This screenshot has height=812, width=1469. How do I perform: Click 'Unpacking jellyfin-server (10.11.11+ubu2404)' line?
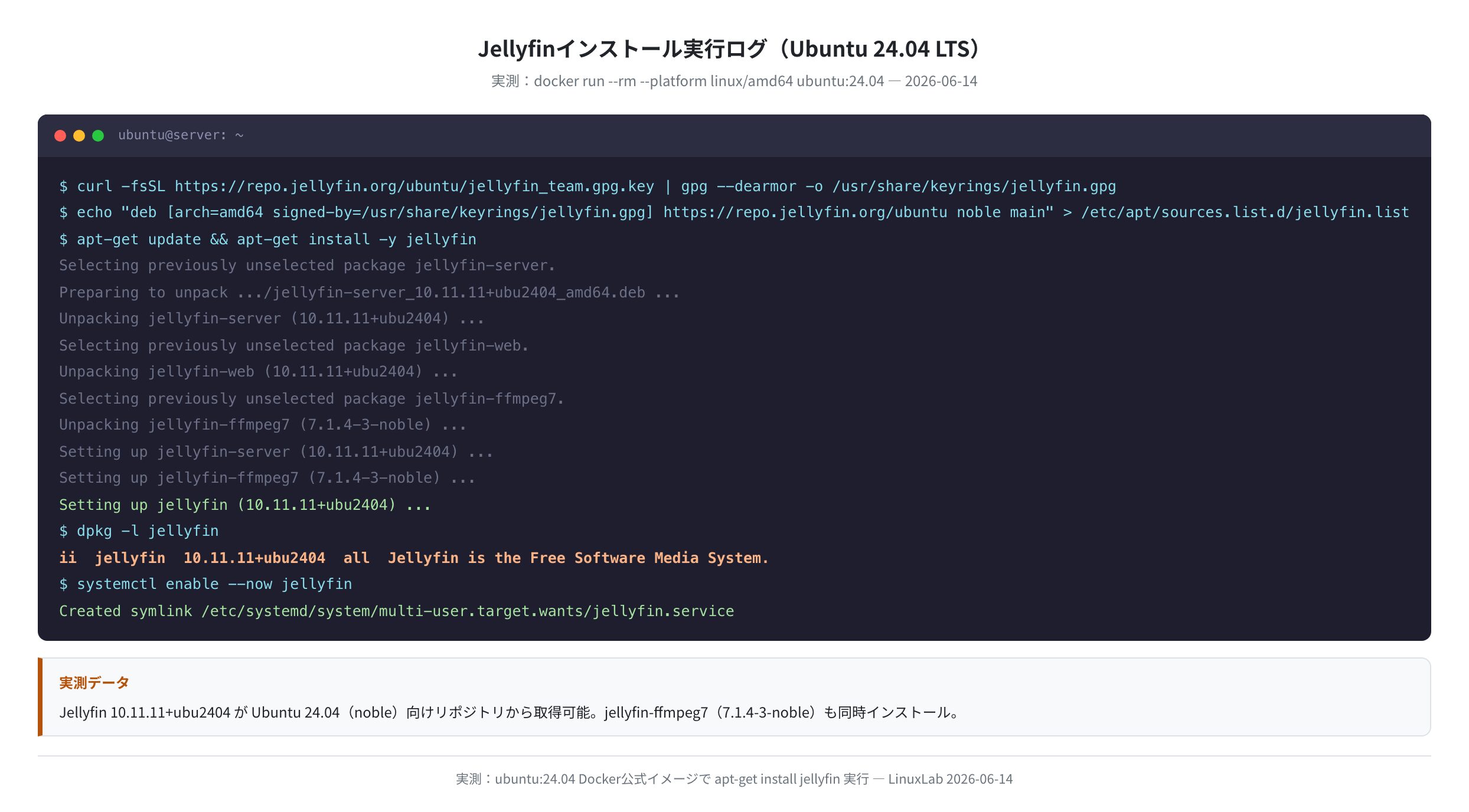(x=272, y=319)
